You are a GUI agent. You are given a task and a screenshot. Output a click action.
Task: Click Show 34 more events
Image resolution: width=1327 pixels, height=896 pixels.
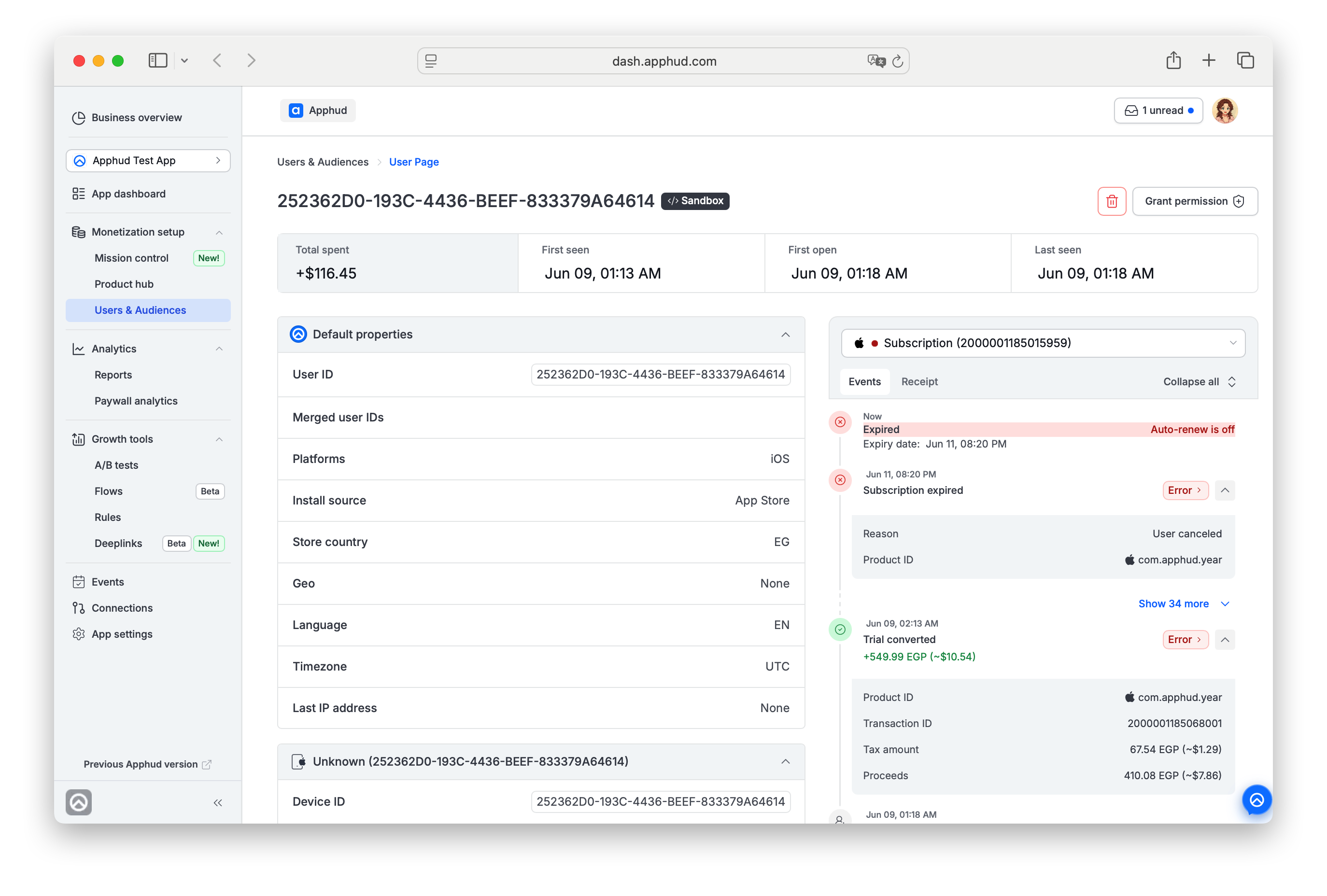[1183, 604]
